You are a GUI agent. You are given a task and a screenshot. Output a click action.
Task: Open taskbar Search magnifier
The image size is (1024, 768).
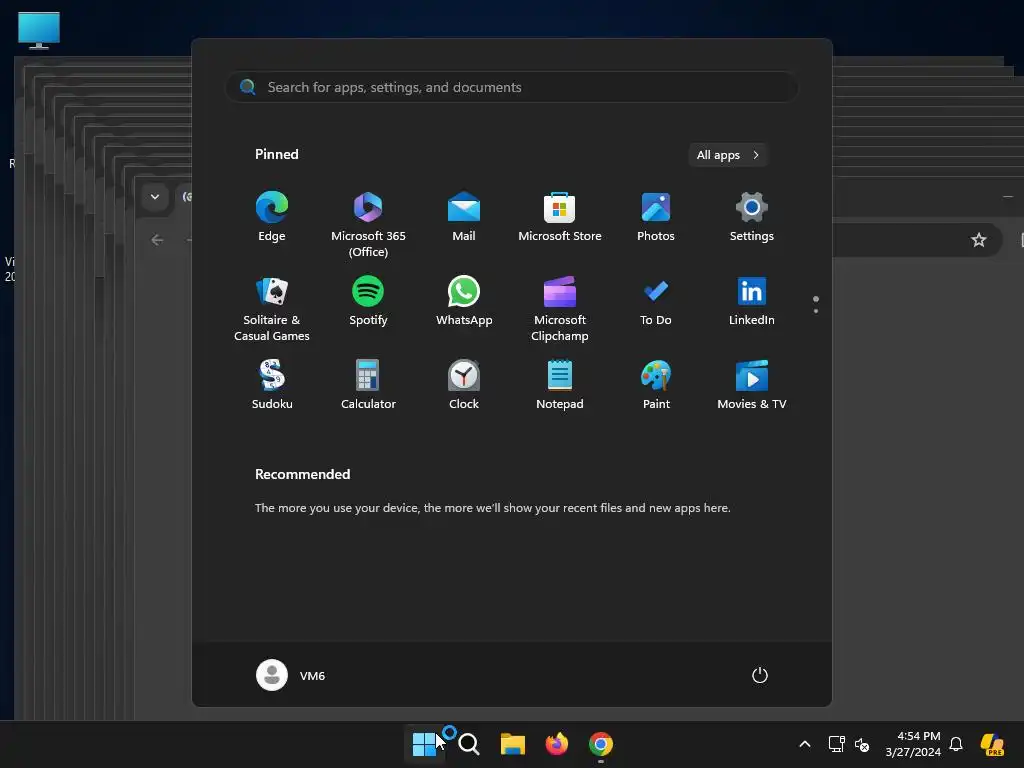[468, 744]
